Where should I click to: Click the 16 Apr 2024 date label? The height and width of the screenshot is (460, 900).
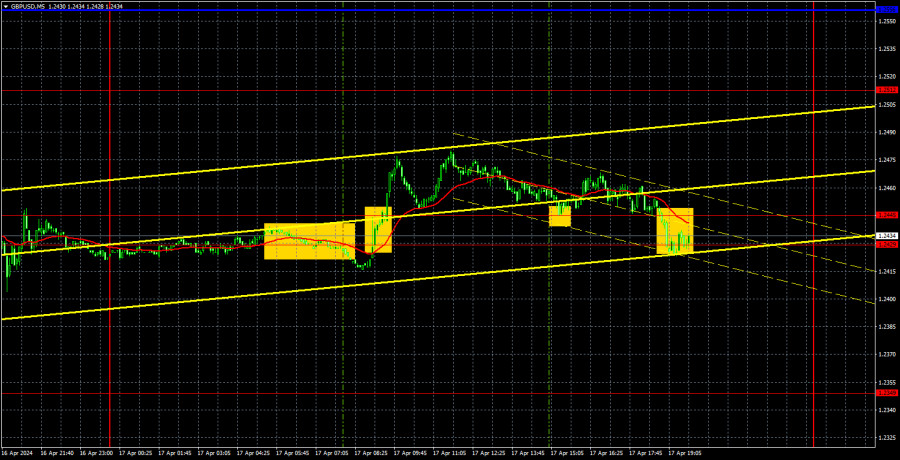click(17, 453)
